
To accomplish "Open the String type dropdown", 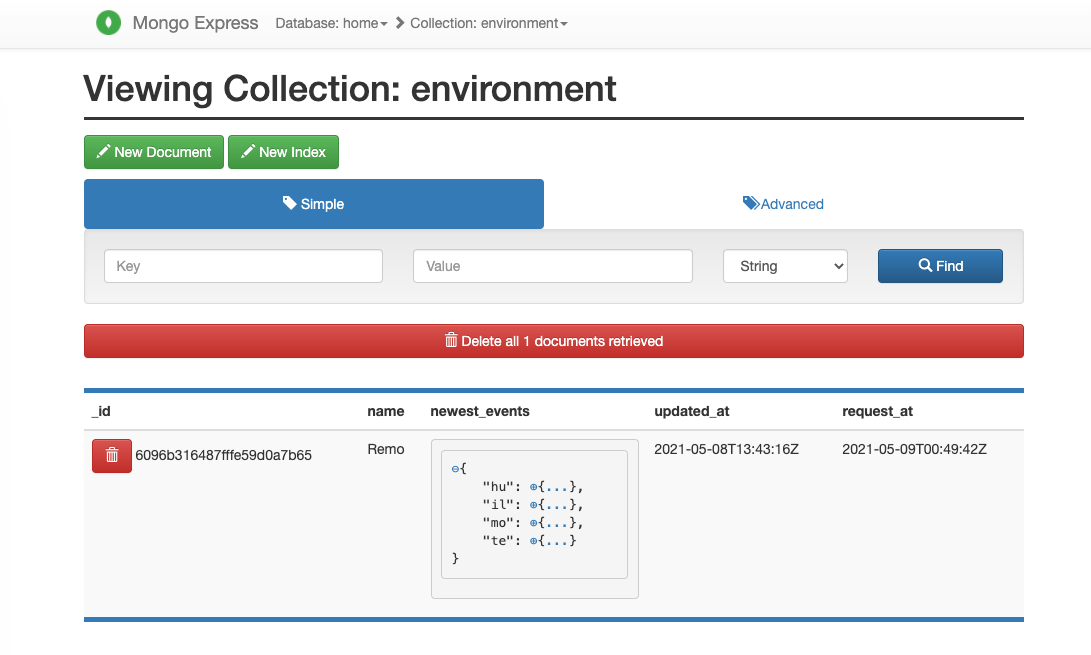I will click(x=785, y=266).
